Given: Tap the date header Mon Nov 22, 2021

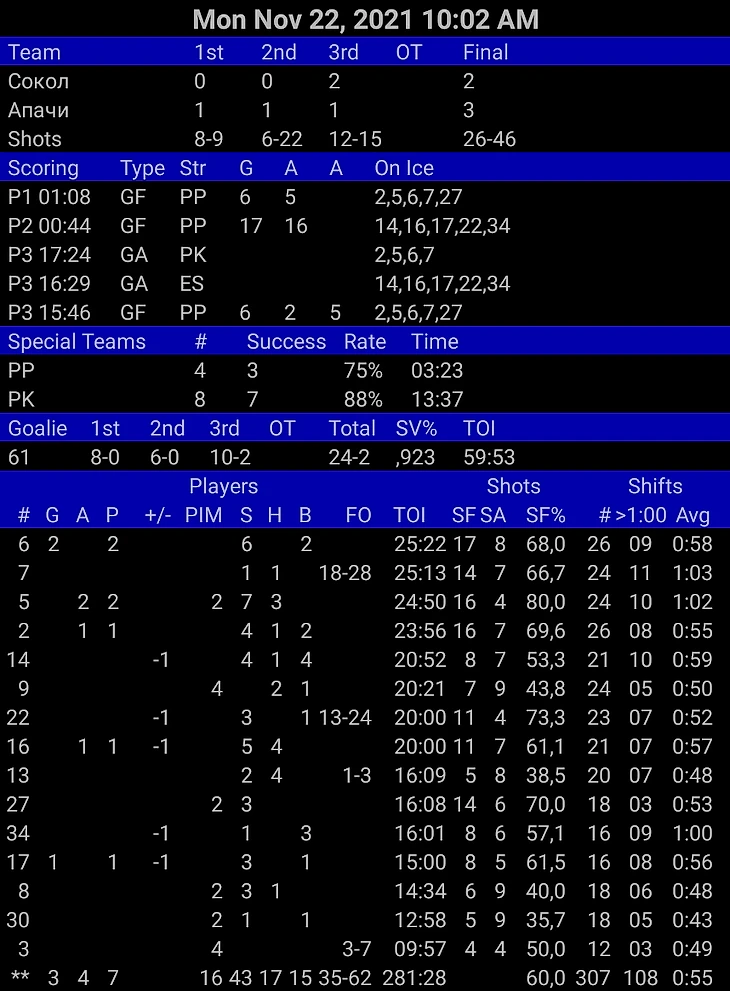Looking at the screenshot, I should [365, 19].
